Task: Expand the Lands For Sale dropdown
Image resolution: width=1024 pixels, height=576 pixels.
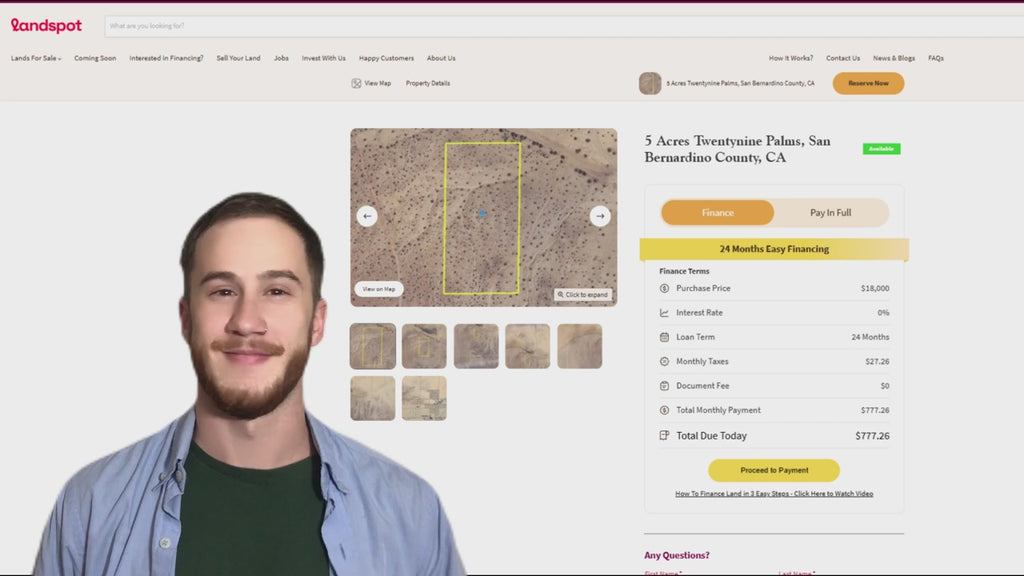Action: pyautogui.click(x=36, y=58)
